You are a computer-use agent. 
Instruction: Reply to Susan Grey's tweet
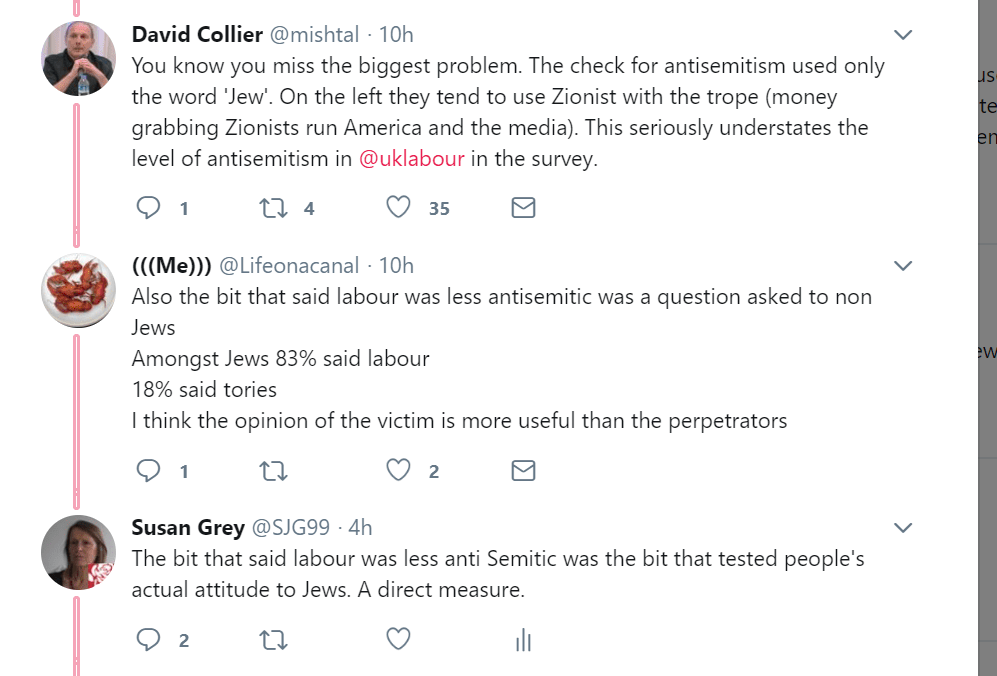[x=149, y=640]
